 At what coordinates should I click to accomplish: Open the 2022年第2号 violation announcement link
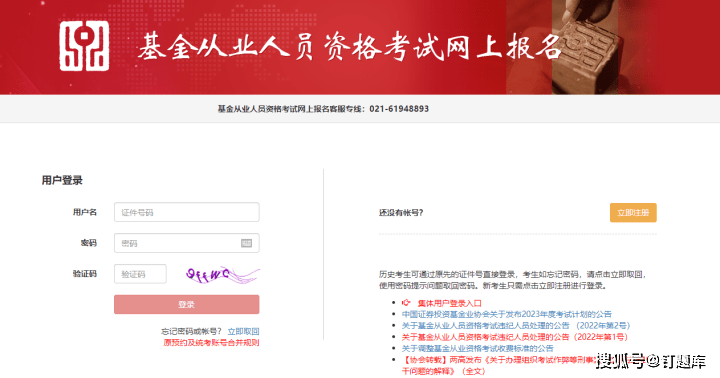click(516, 326)
